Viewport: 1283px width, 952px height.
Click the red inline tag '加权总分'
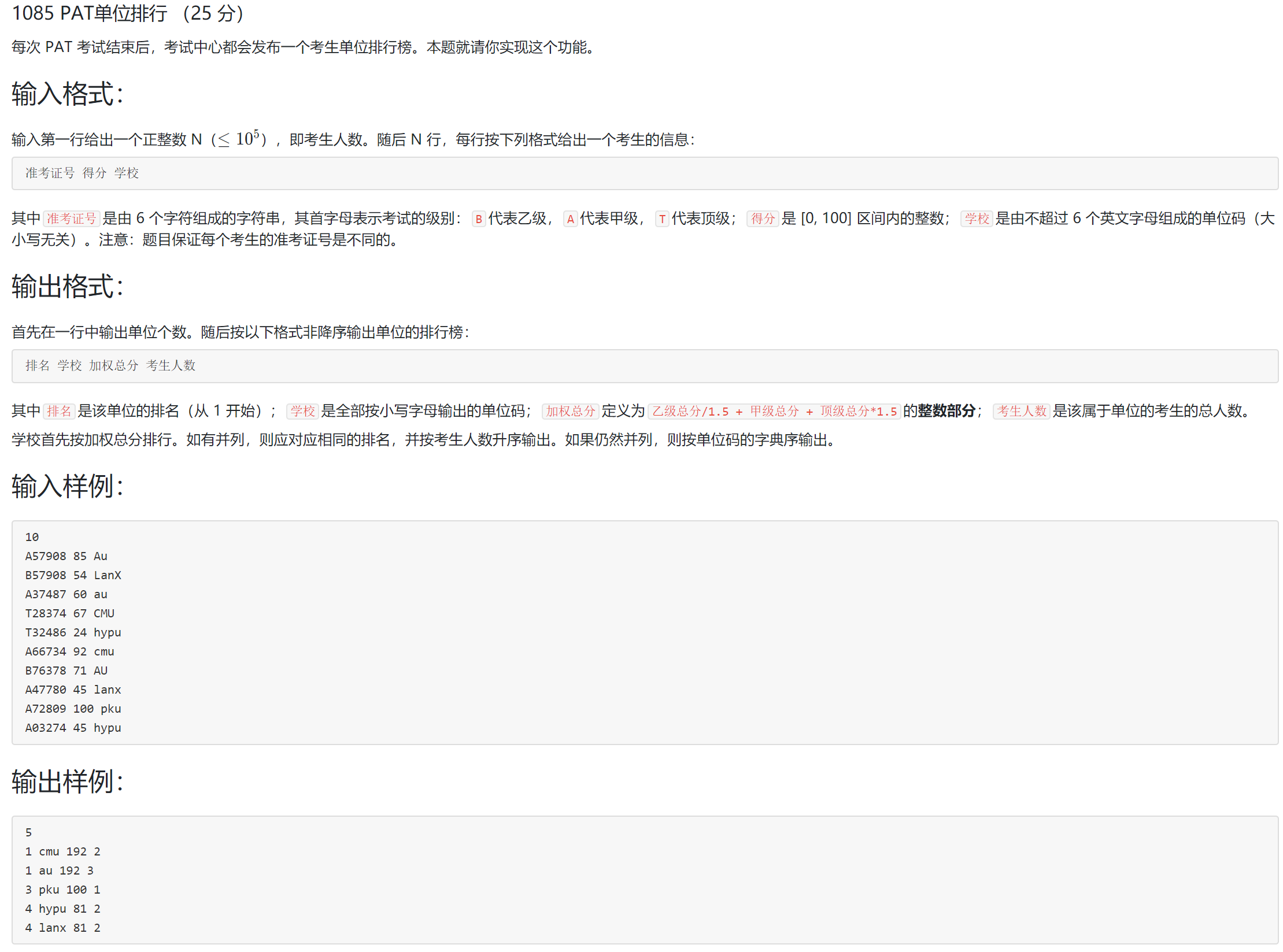coord(570,411)
